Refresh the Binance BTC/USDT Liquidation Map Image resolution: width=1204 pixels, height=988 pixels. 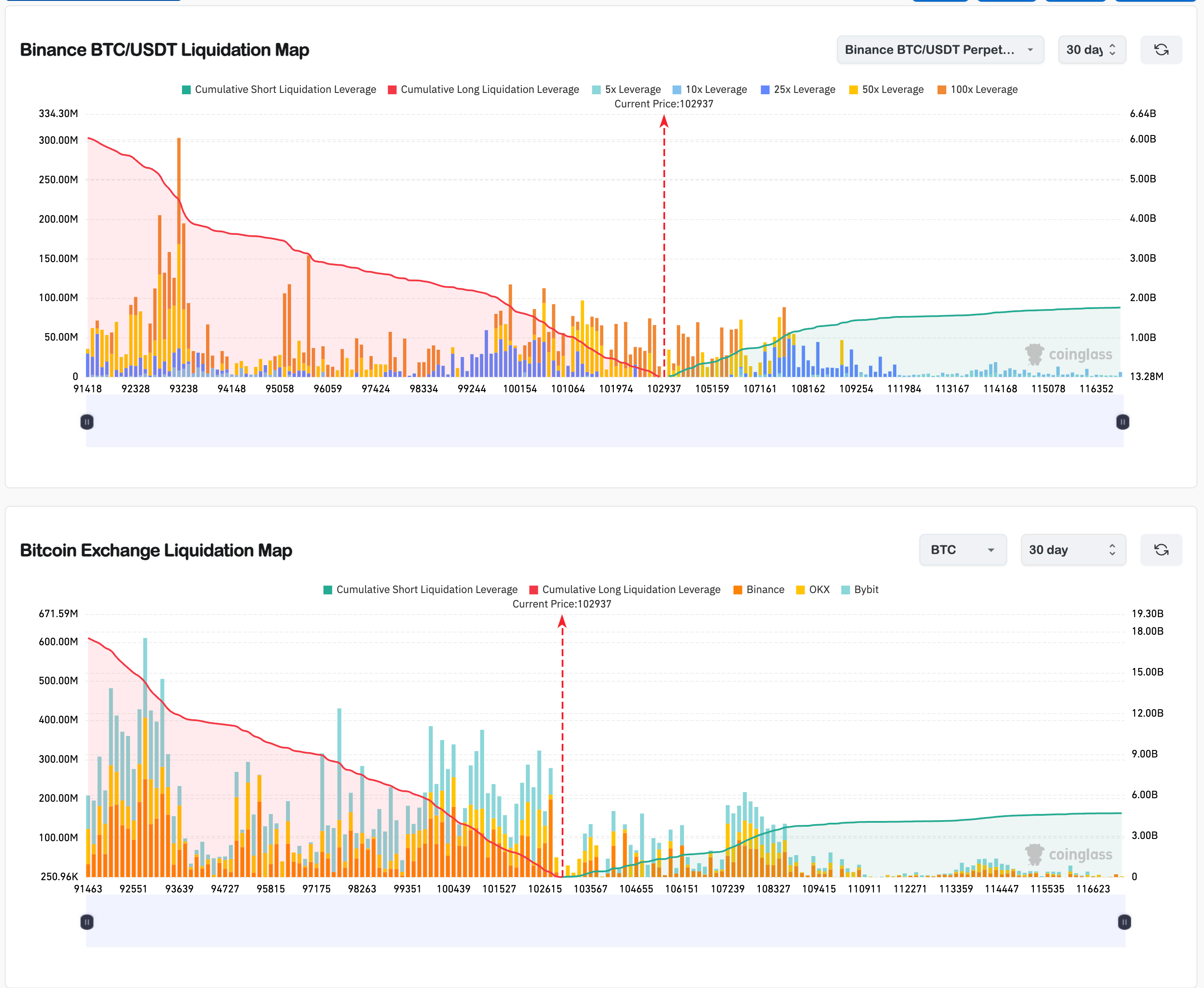[x=1161, y=50]
